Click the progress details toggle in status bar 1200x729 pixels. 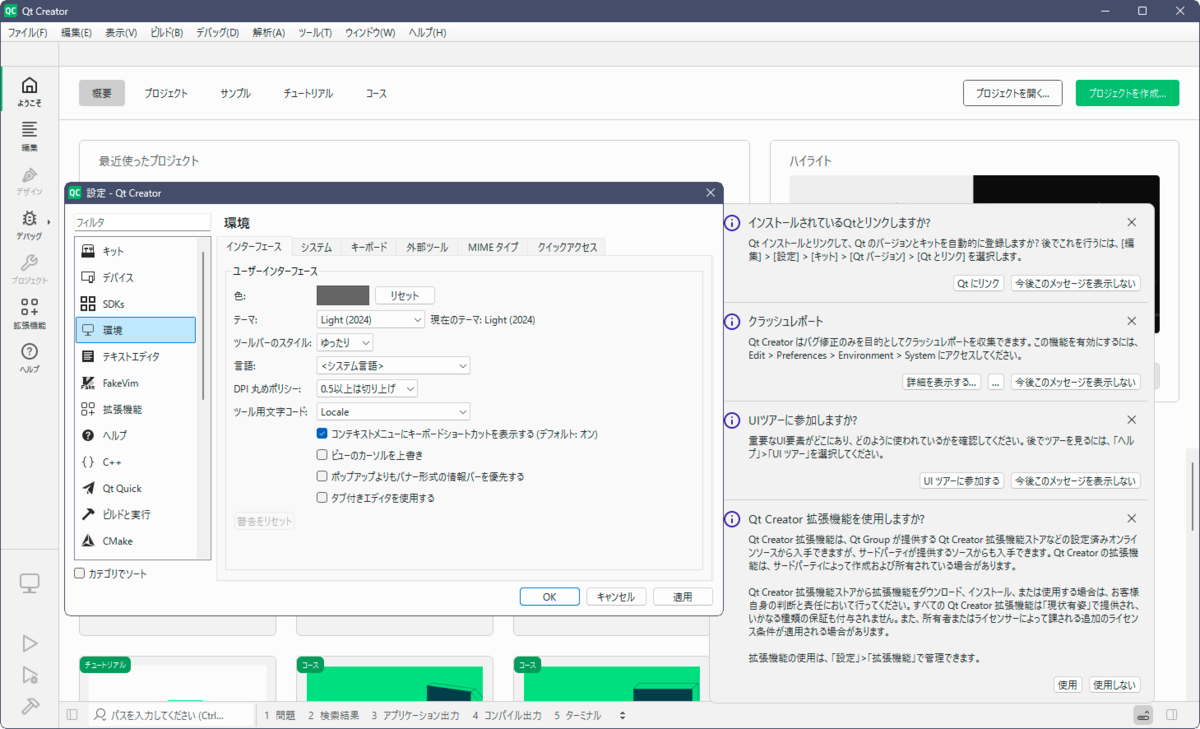point(1144,715)
